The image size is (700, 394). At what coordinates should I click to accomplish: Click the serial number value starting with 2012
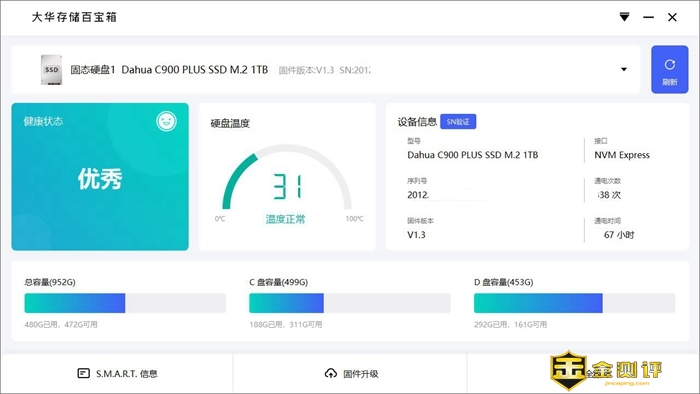(418, 195)
